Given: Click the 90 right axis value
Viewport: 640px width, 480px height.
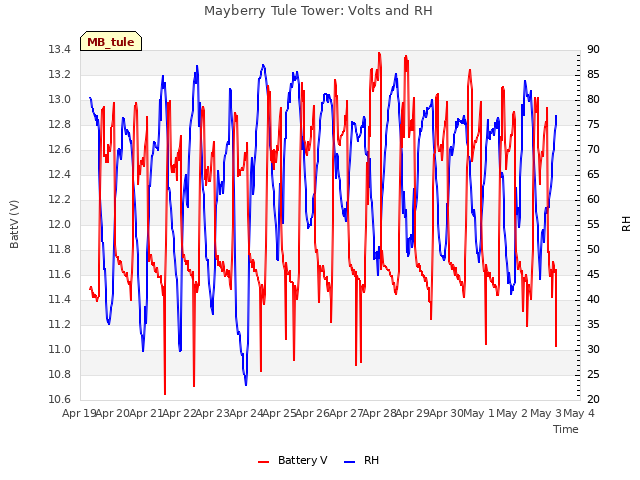Looking at the screenshot, I should coord(593,50).
